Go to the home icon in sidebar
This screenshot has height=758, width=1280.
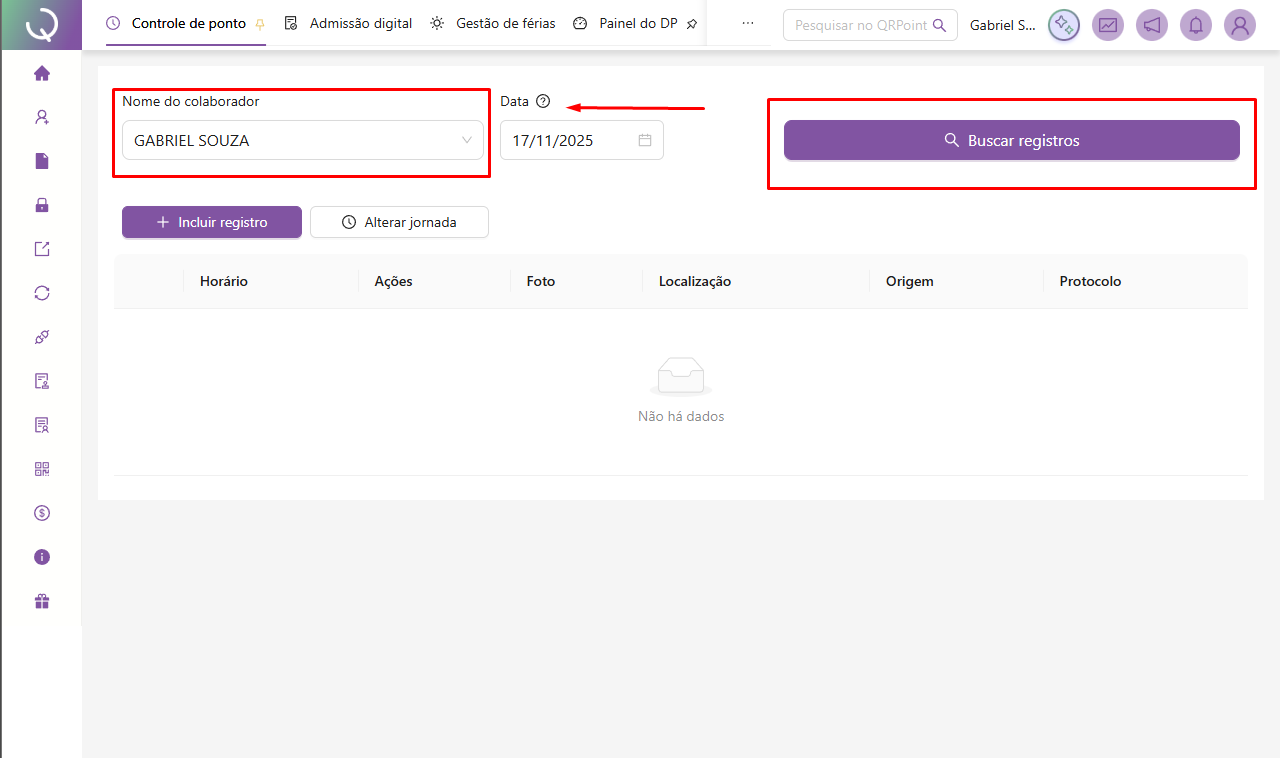click(42, 73)
